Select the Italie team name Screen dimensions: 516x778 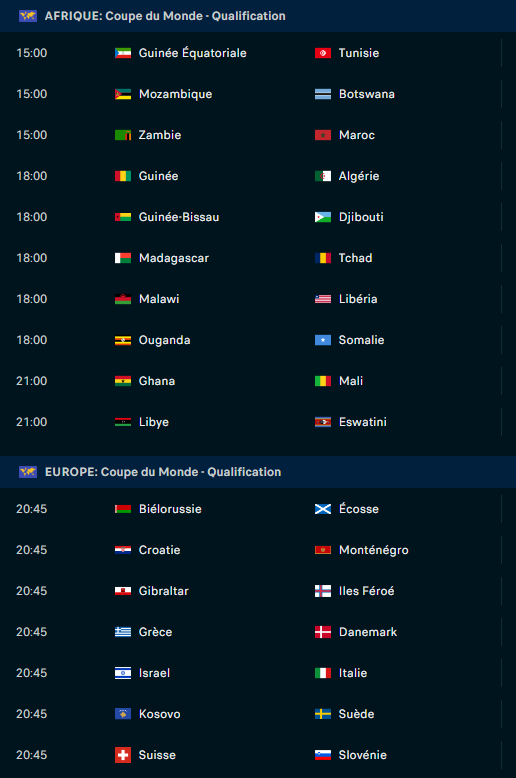tap(353, 673)
